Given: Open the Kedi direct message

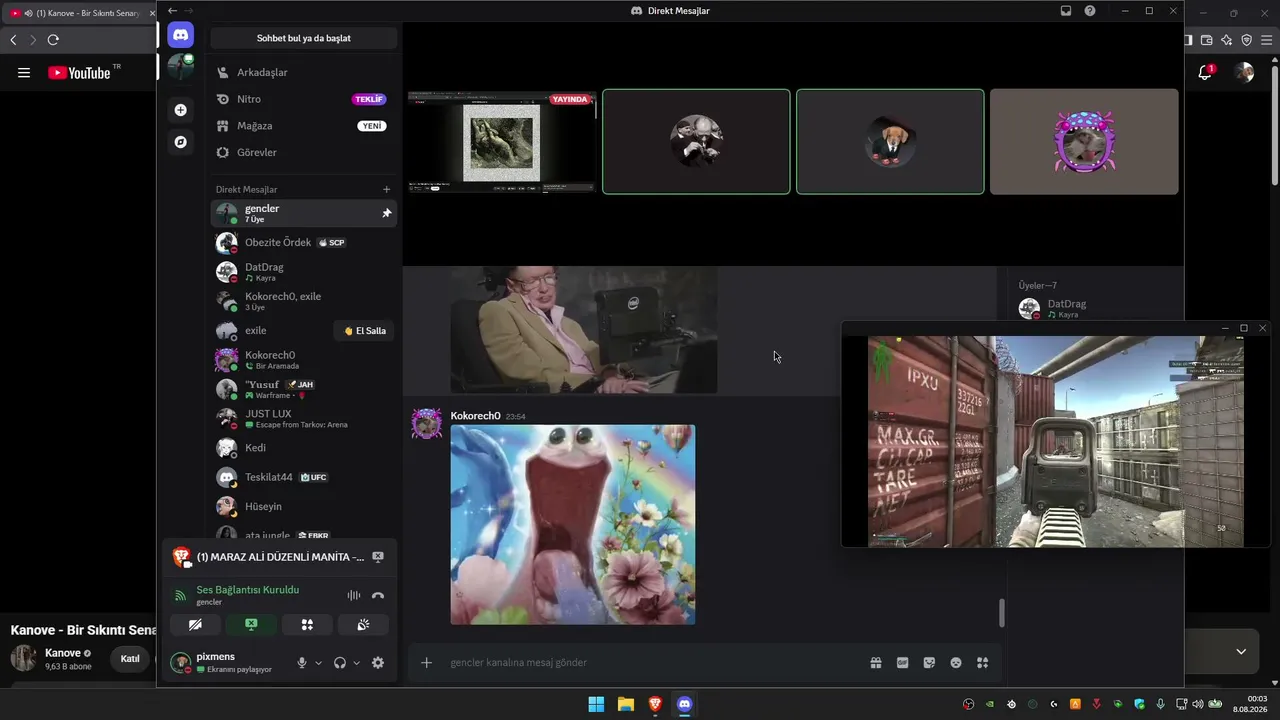Looking at the screenshot, I should 304,448.
